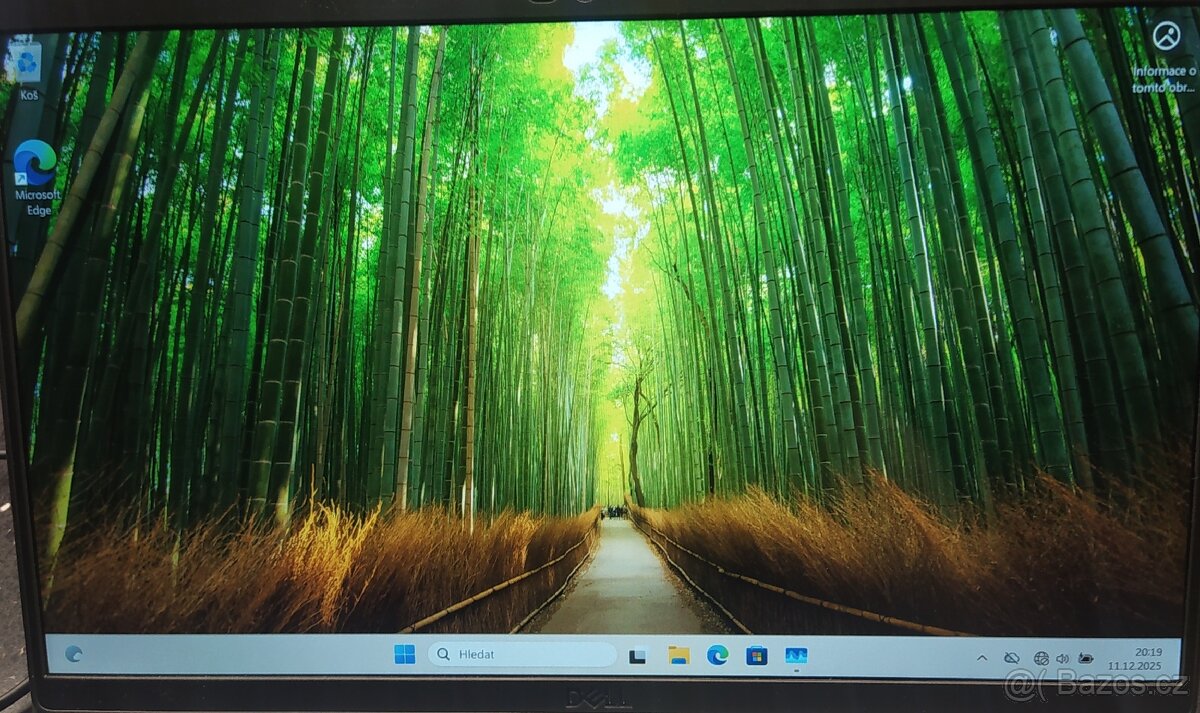This screenshot has height=713, width=1200.
Task: Open notifications by clicking the date 11.12.2025
Action: click(x=1136, y=664)
